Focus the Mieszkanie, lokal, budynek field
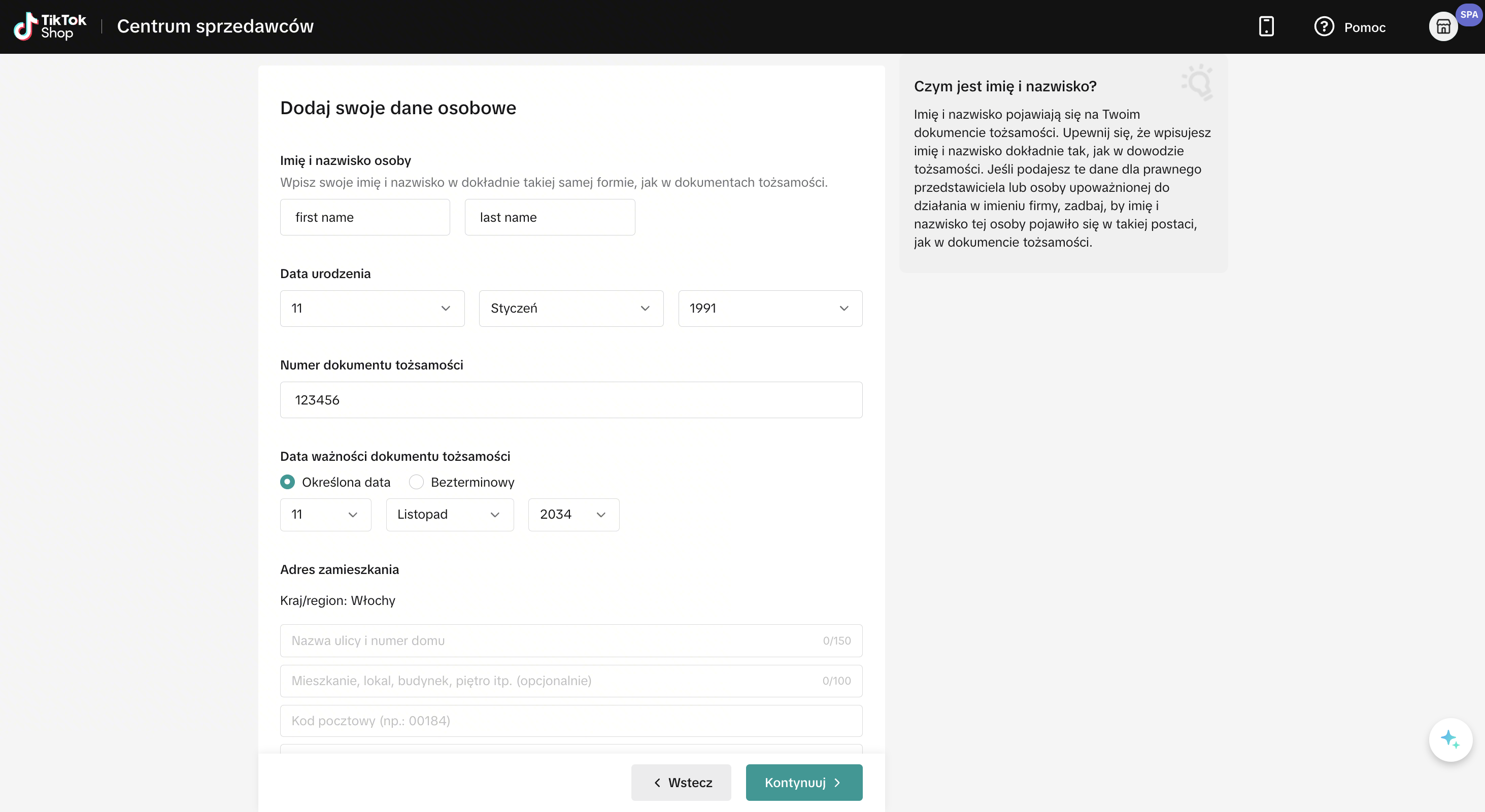1485x812 pixels. click(571, 681)
